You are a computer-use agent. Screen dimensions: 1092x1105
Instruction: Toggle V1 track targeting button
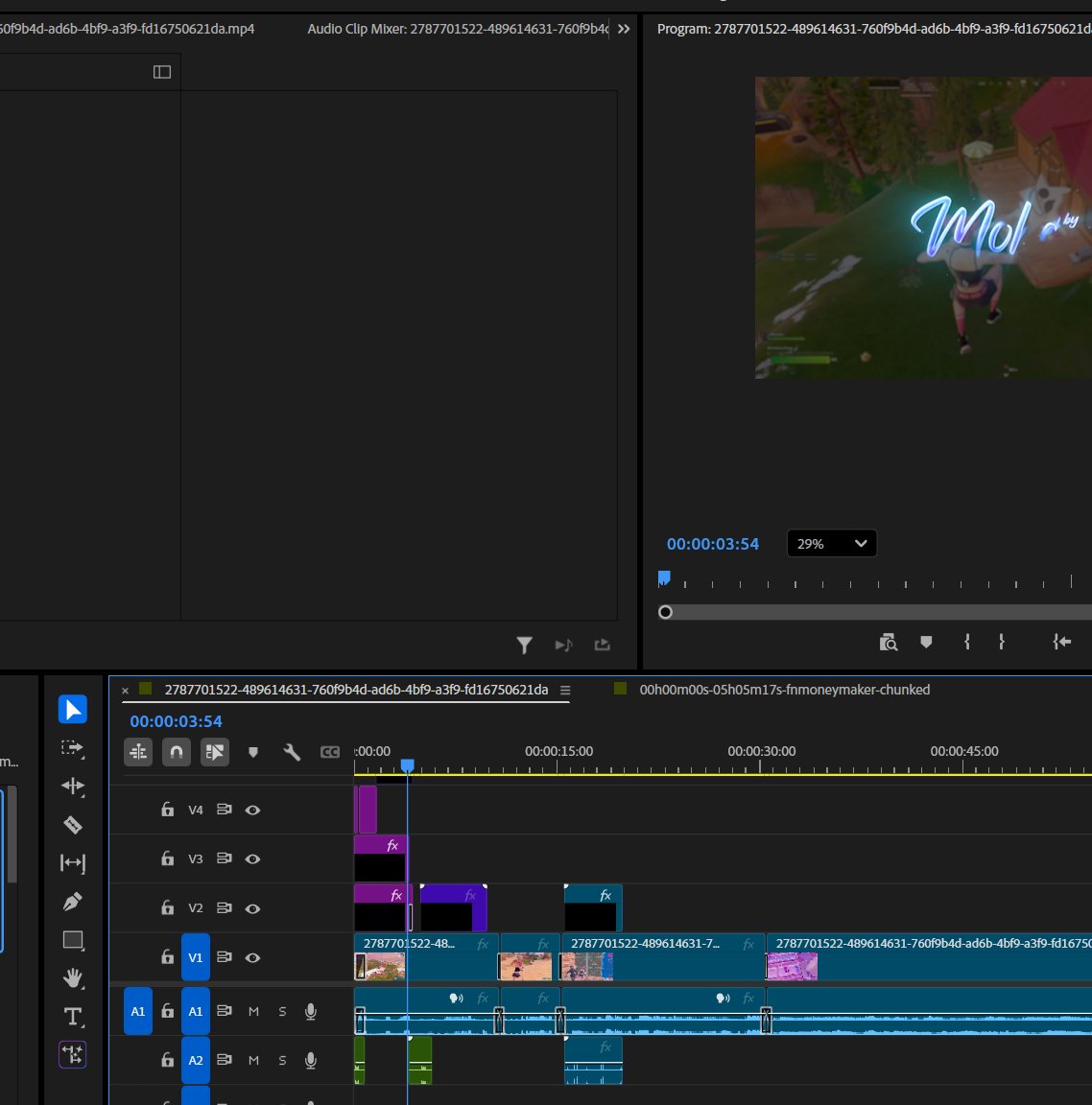(x=196, y=957)
